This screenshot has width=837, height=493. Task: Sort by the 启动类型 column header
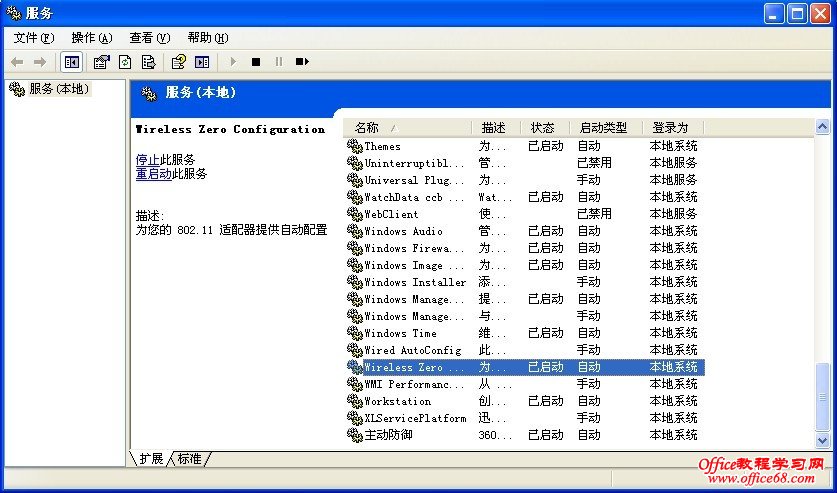click(x=606, y=128)
